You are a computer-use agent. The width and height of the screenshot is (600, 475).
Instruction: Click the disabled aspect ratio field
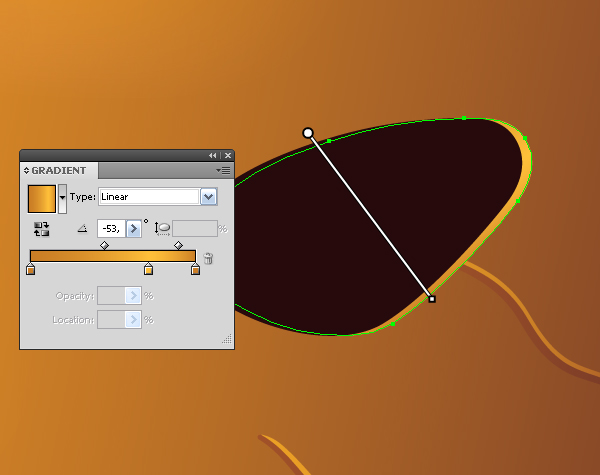pos(195,229)
